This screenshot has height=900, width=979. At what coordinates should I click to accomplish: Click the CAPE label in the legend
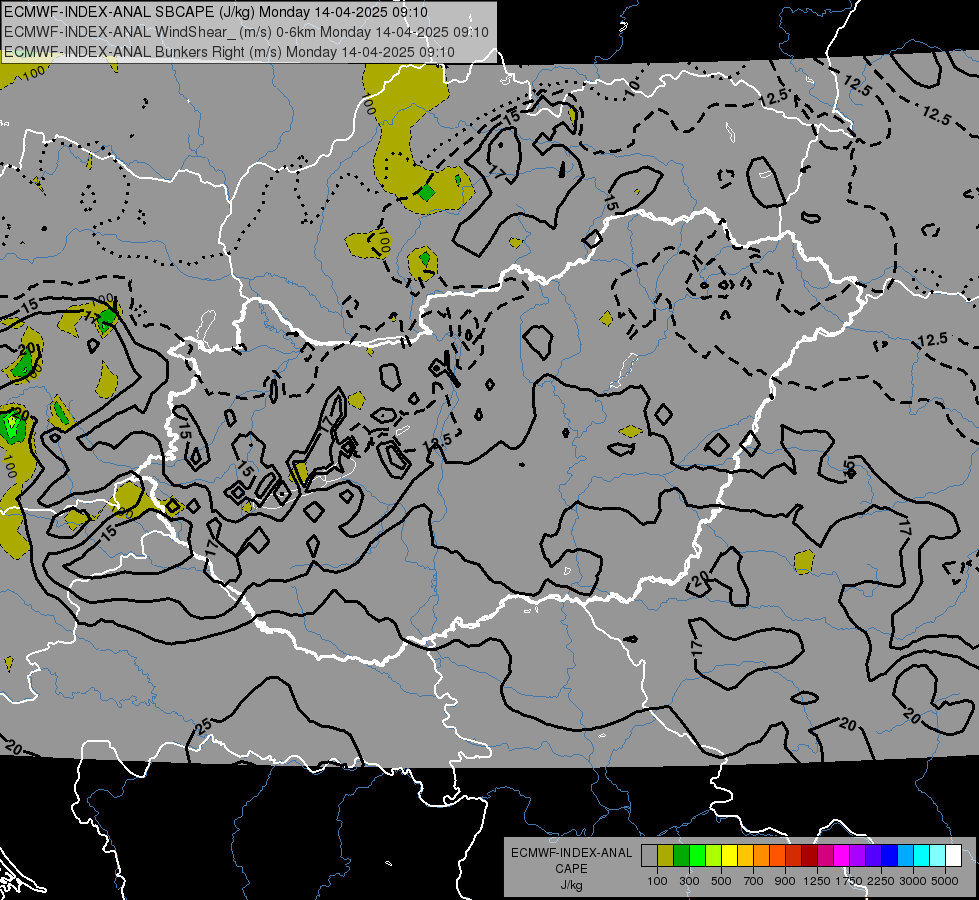(571, 869)
